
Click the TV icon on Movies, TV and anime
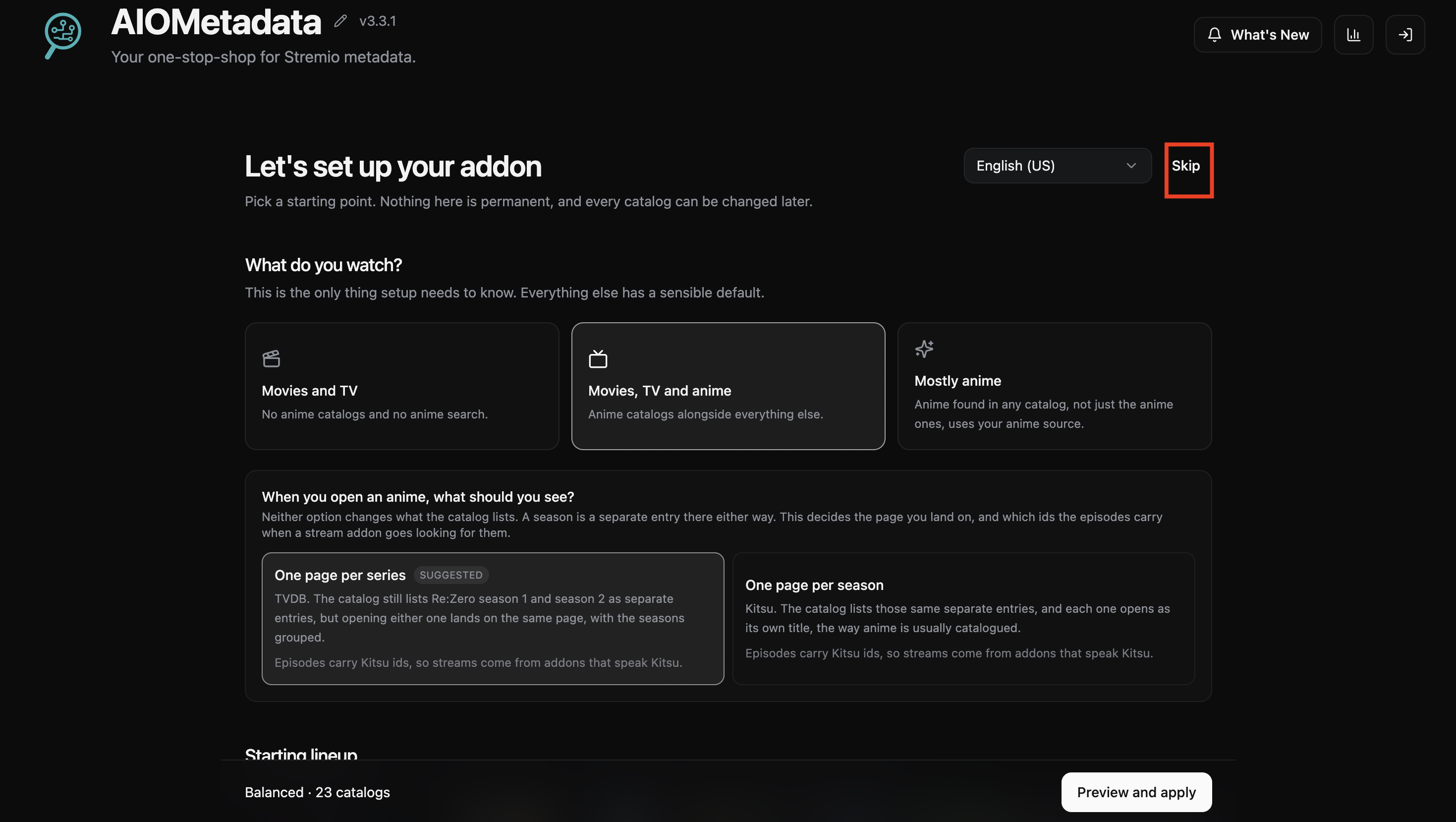[598, 358]
